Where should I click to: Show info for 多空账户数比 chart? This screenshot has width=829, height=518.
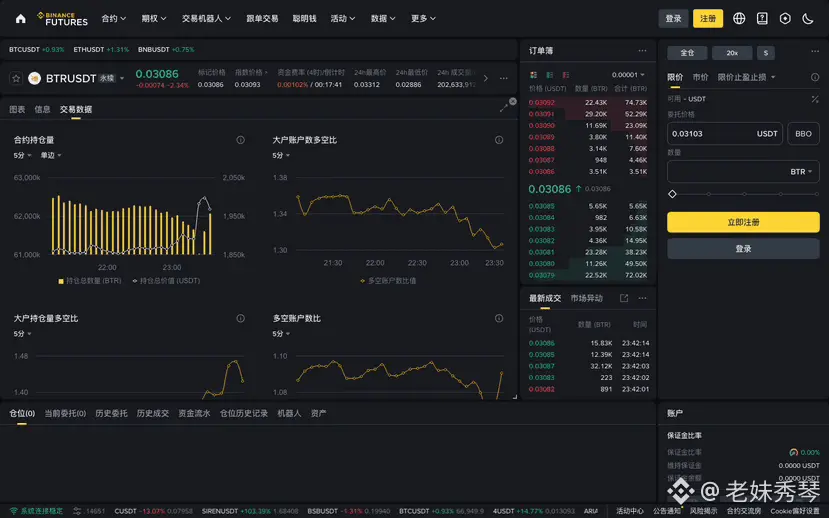[x=499, y=318]
